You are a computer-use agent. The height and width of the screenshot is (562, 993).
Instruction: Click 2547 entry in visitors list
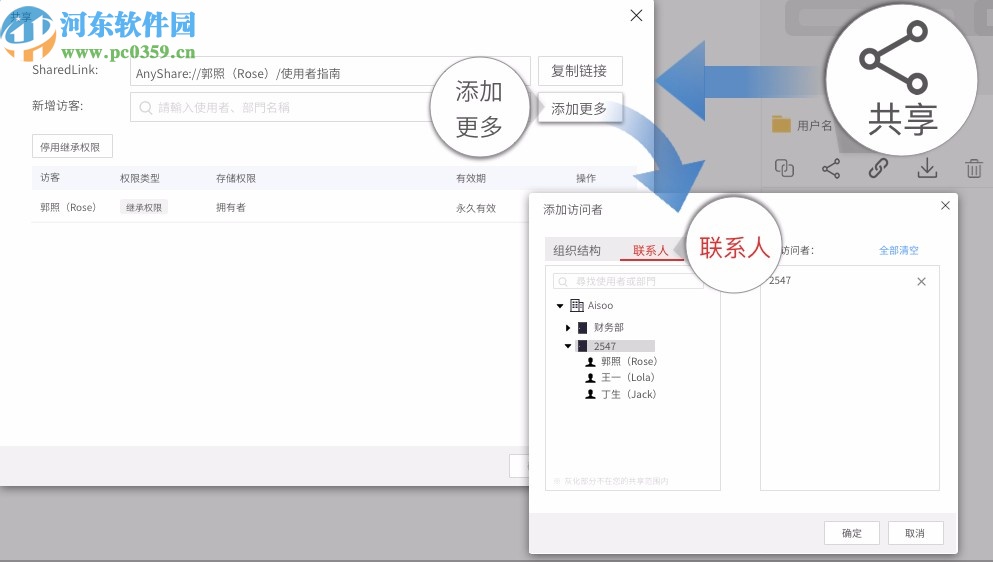tap(780, 281)
